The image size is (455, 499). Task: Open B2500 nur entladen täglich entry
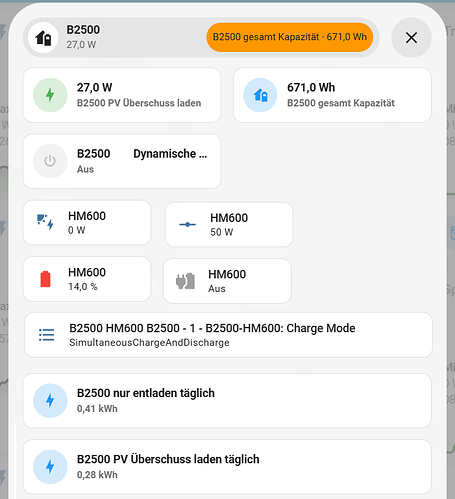(x=227, y=401)
